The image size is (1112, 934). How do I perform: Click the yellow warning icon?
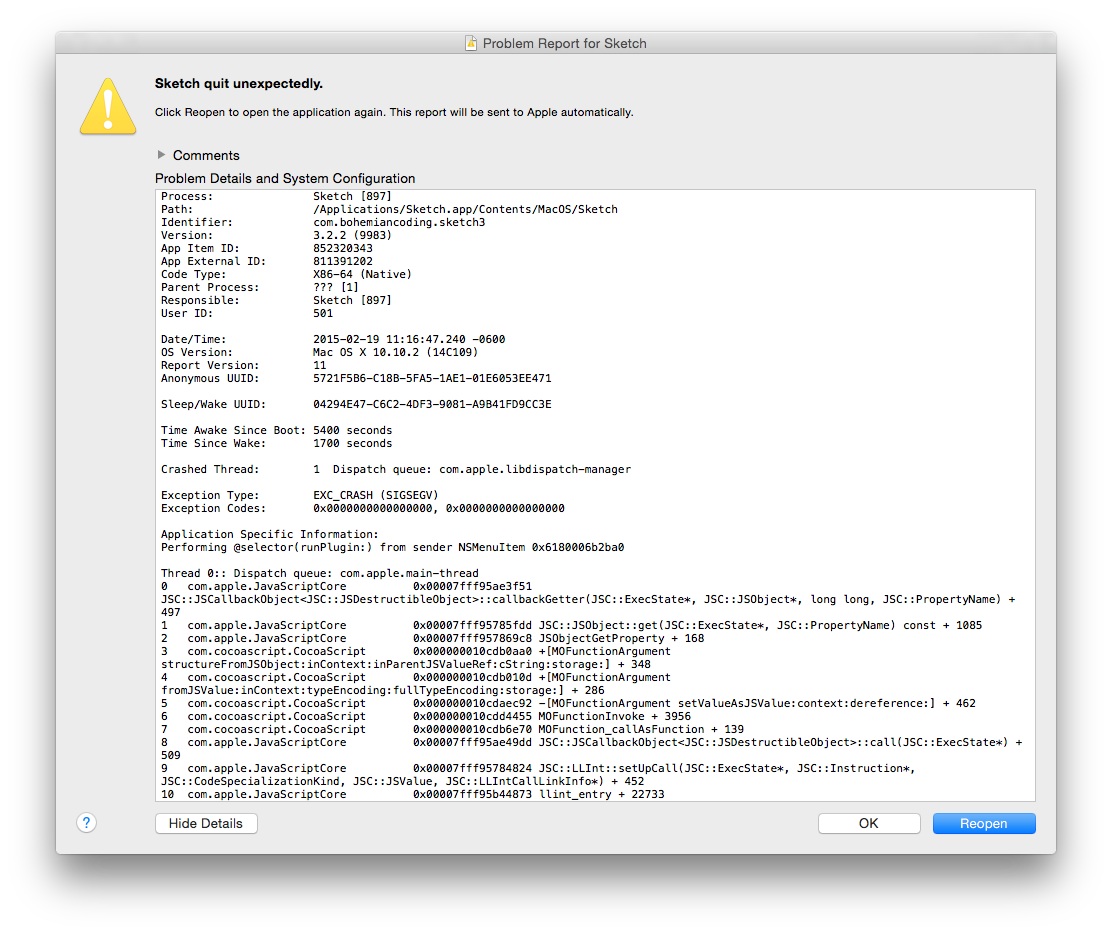108,106
